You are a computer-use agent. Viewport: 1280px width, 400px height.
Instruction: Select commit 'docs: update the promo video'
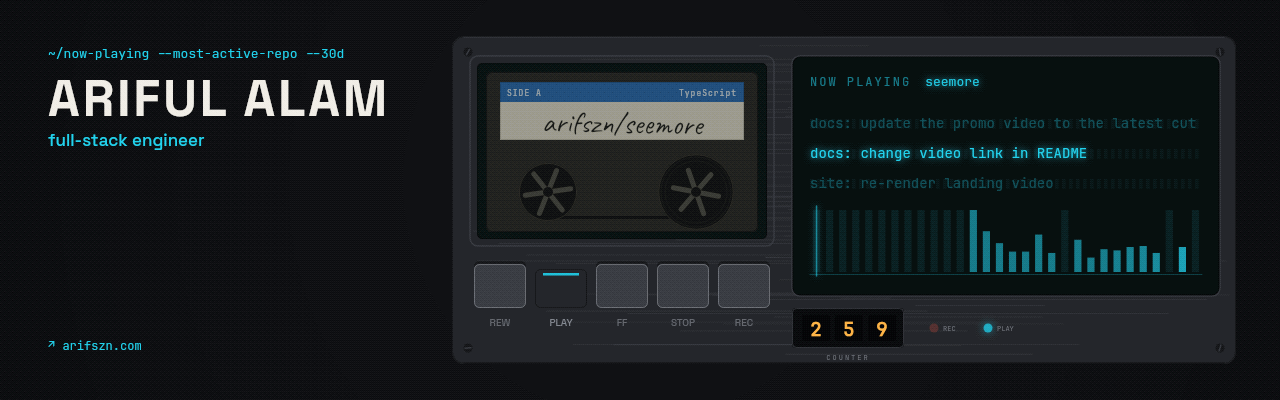pyautogui.click(x=1003, y=124)
